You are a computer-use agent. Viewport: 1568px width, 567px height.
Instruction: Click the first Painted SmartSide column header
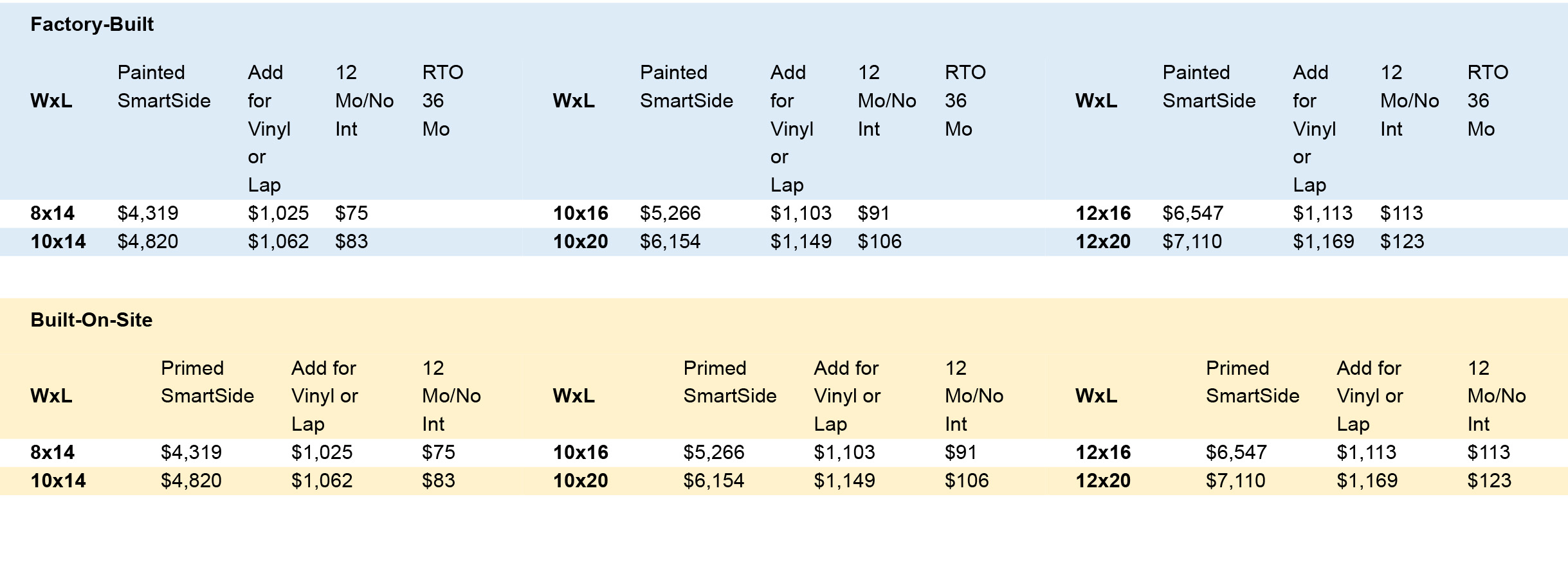point(164,87)
